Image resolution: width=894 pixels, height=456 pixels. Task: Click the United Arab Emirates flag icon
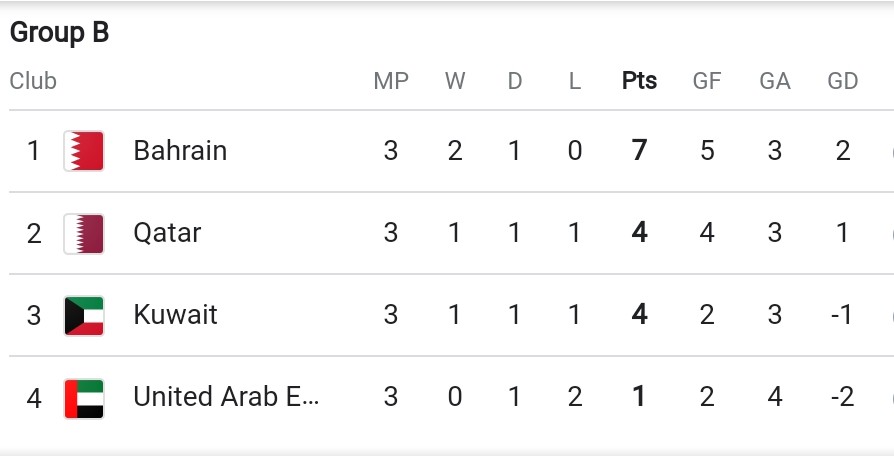pos(84,398)
